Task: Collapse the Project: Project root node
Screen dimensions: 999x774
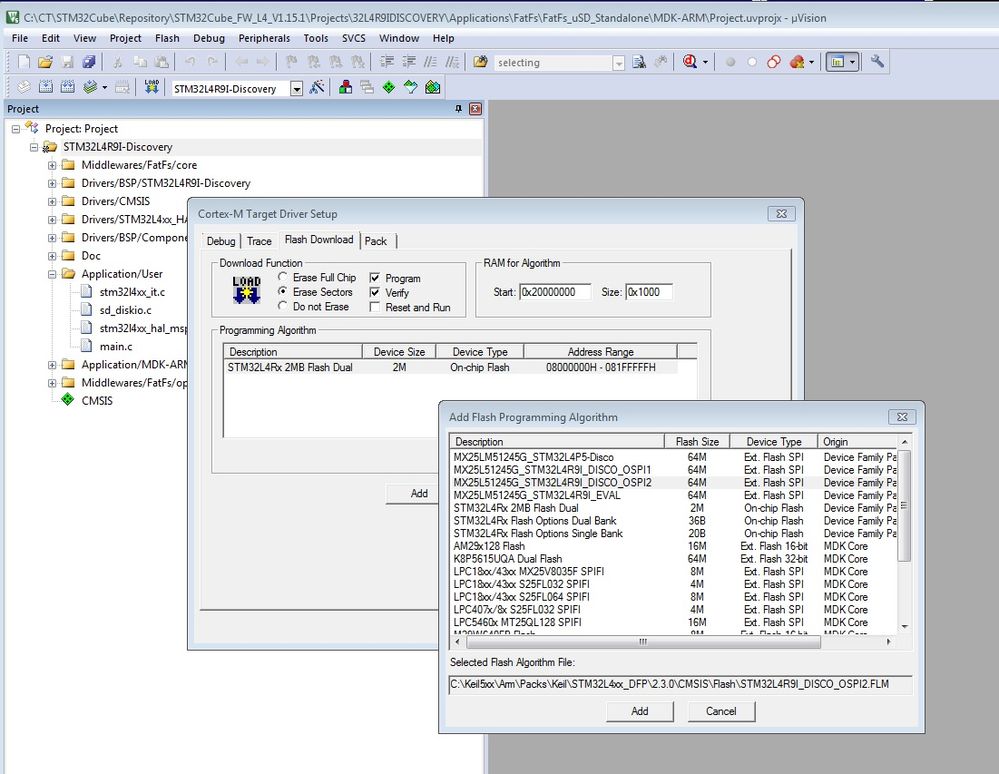Action: tap(16, 129)
